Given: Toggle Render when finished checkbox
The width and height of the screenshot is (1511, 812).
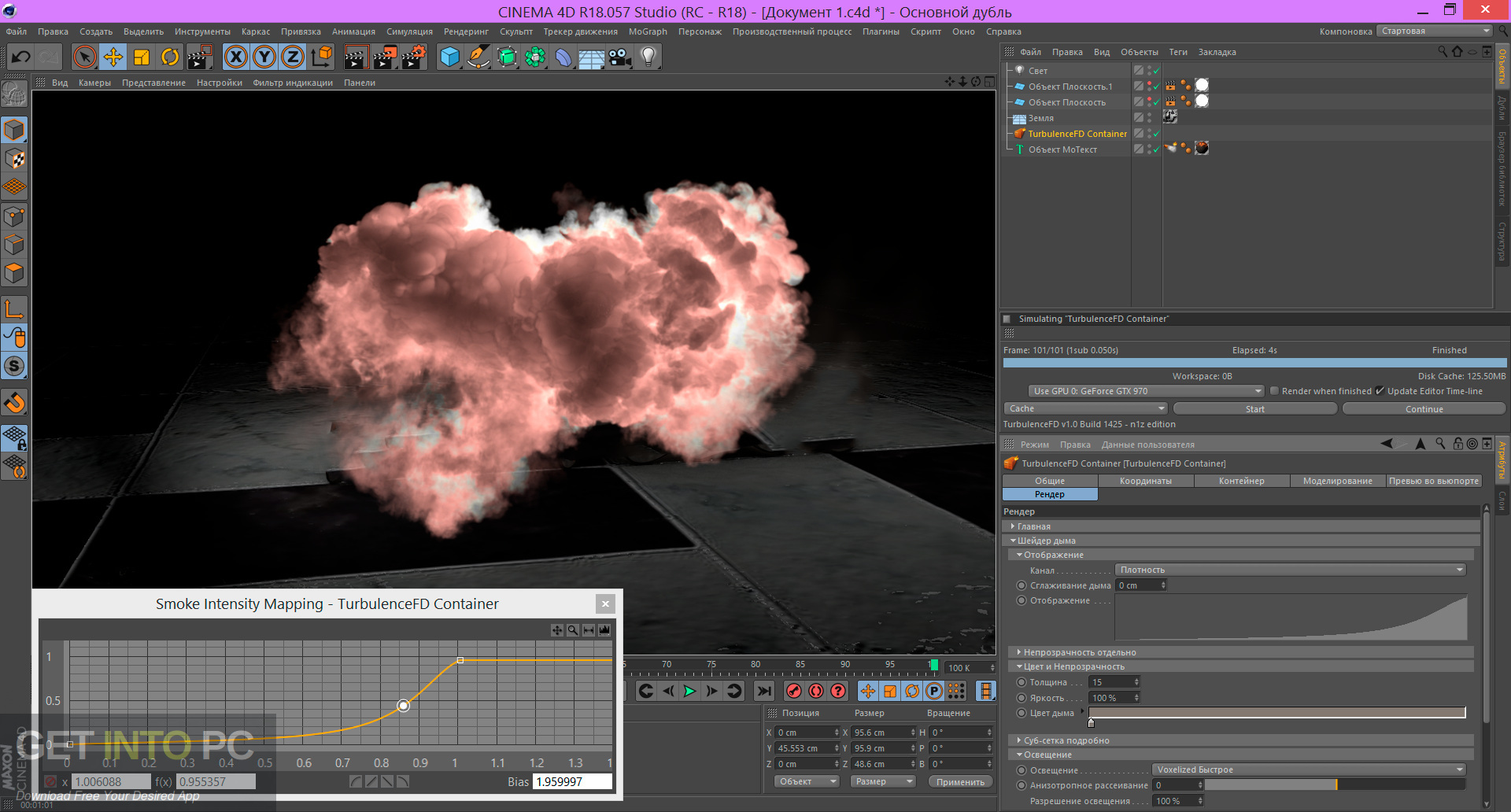Looking at the screenshot, I should click(x=1274, y=391).
